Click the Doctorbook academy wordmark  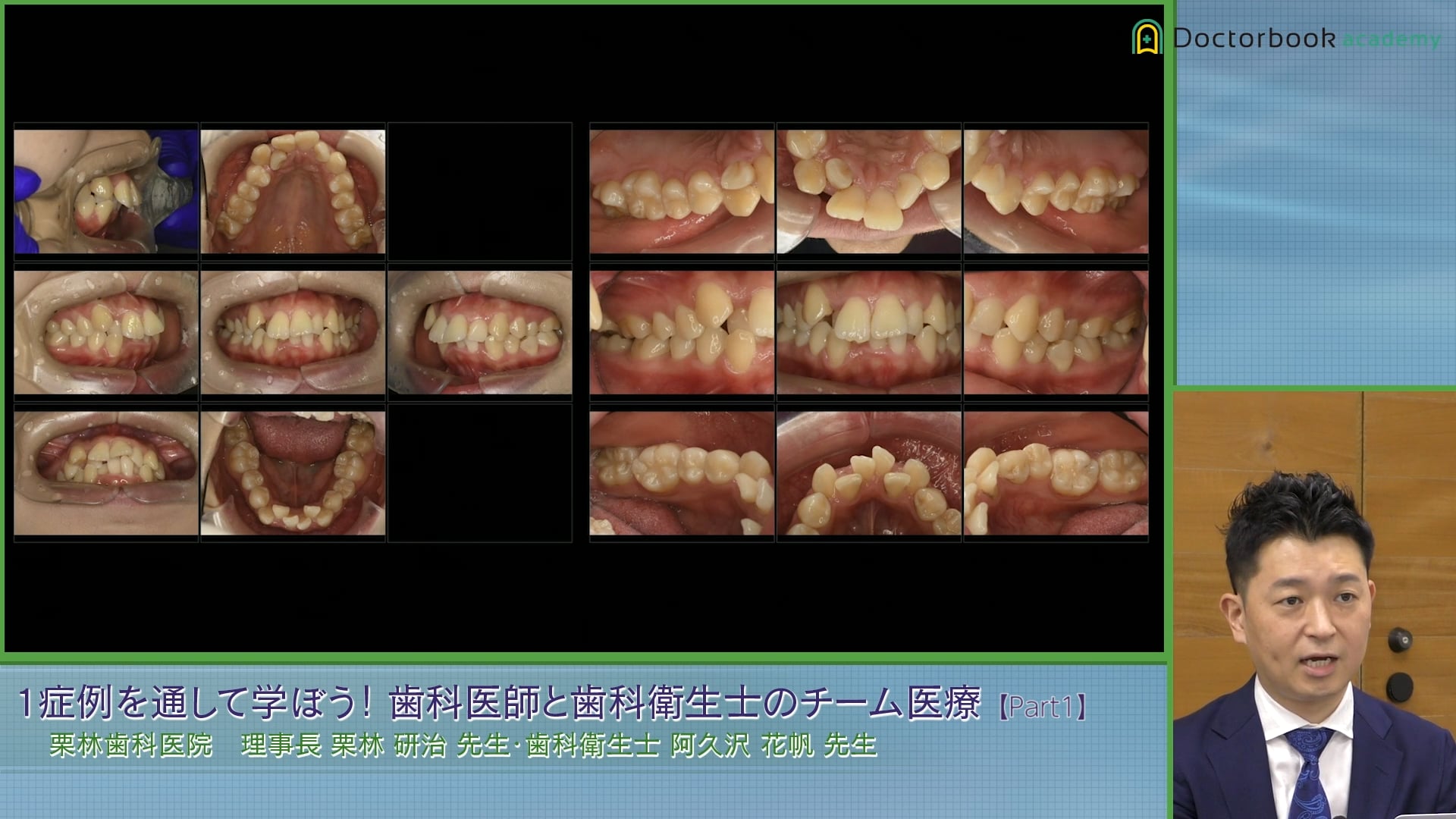(1307, 38)
